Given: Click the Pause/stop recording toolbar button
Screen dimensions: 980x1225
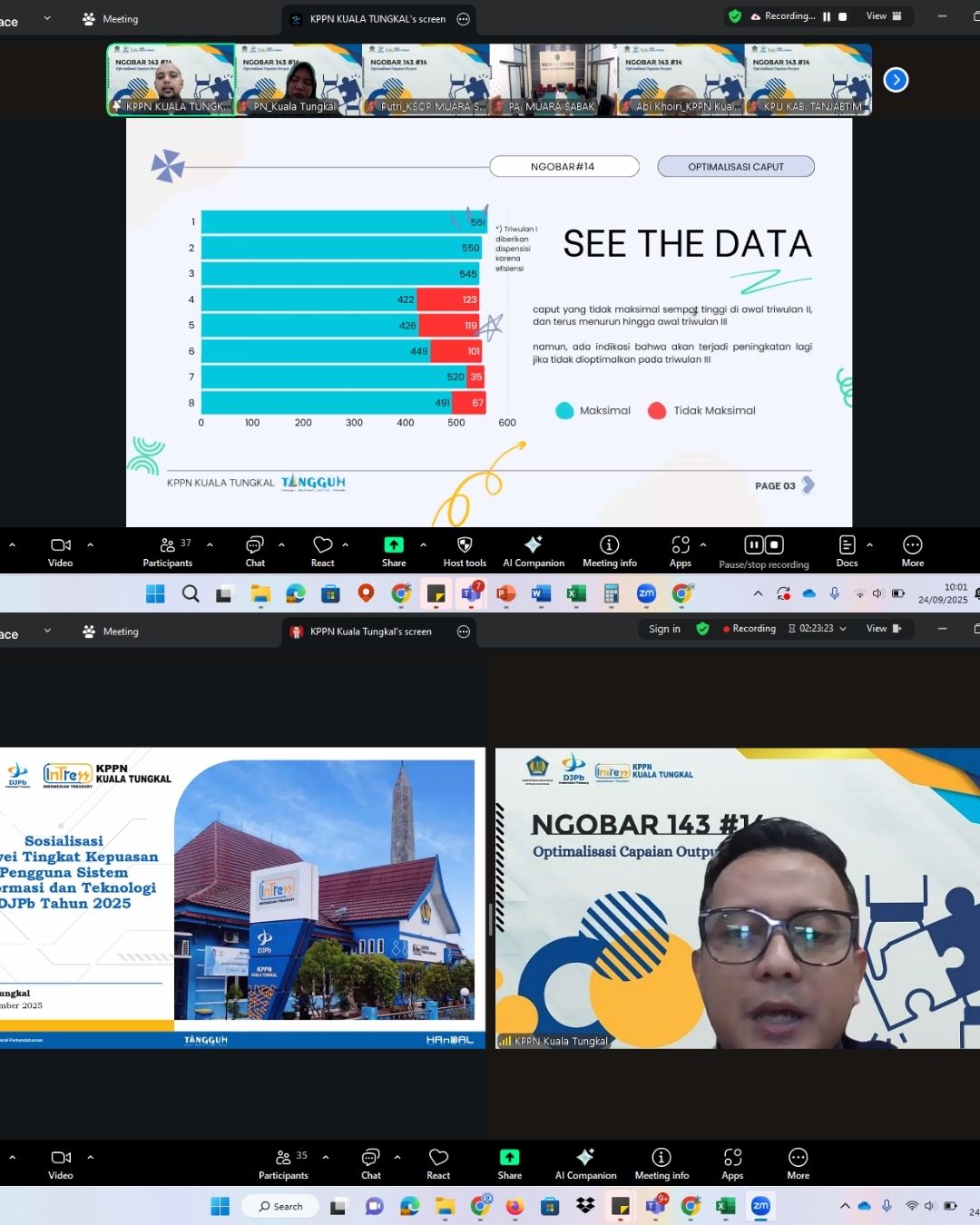Looking at the screenshot, I should [x=763, y=550].
